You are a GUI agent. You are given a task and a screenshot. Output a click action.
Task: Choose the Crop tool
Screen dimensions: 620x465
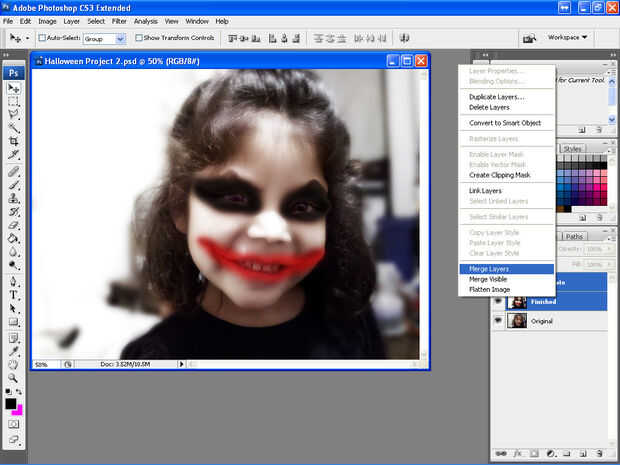click(x=14, y=141)
